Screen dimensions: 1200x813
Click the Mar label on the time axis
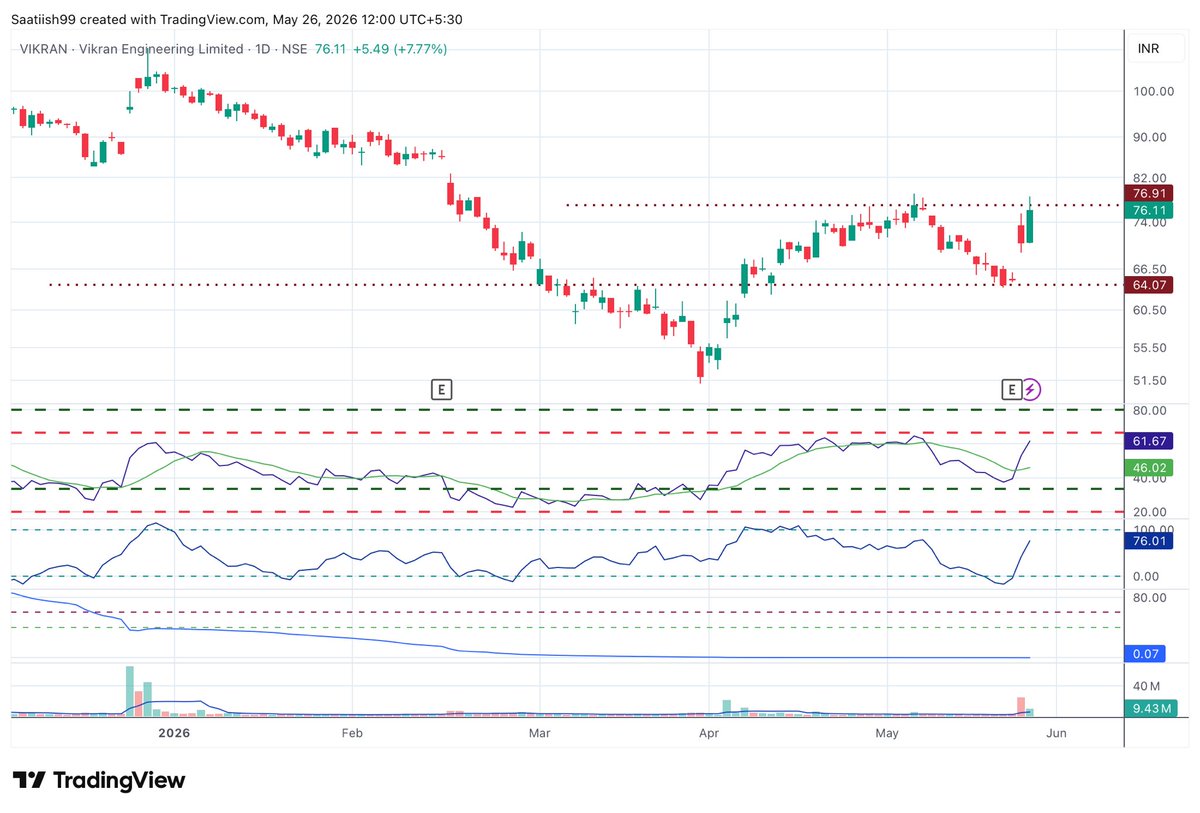539,733
